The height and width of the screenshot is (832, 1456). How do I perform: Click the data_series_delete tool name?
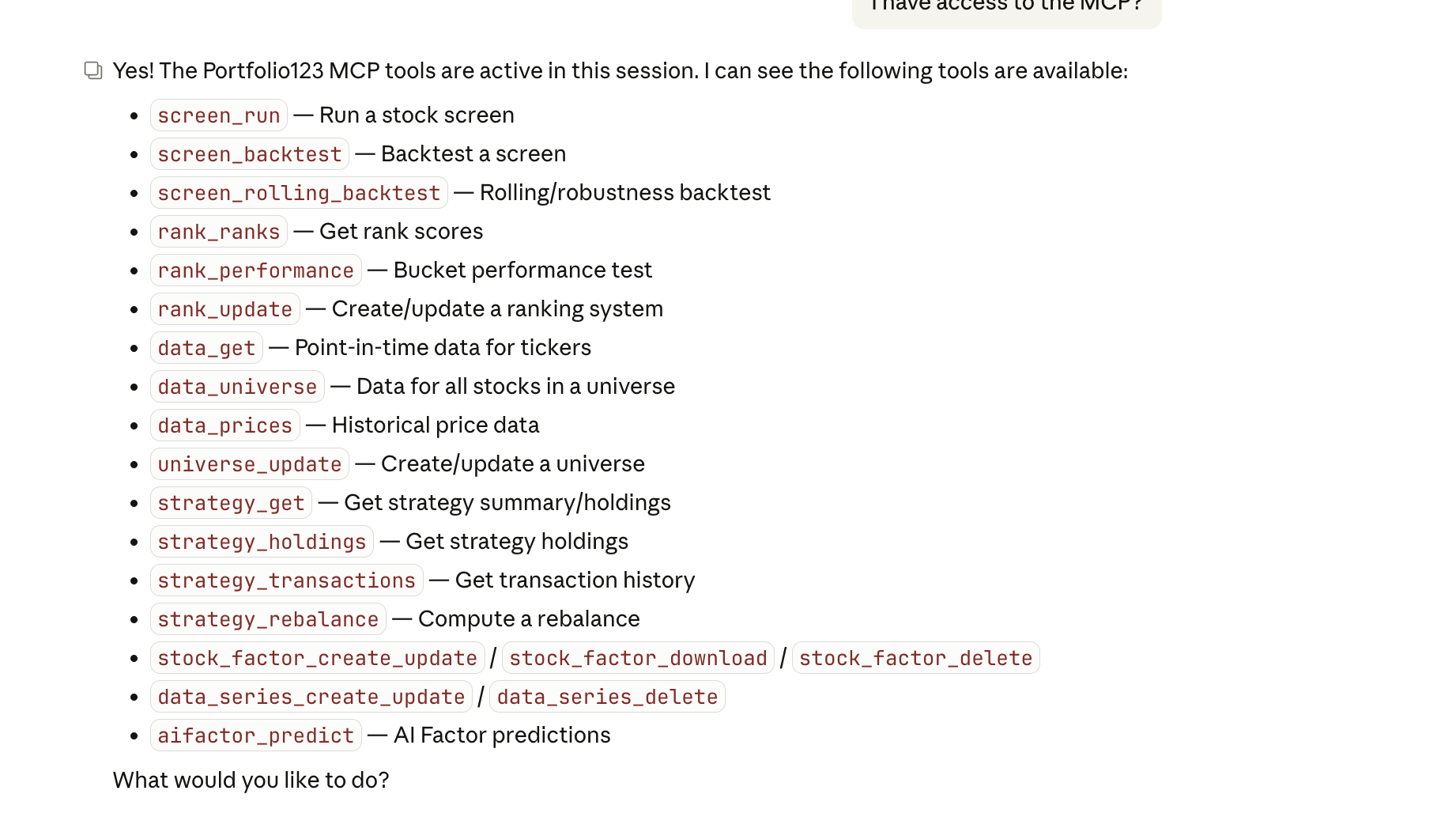pos(608,697)
